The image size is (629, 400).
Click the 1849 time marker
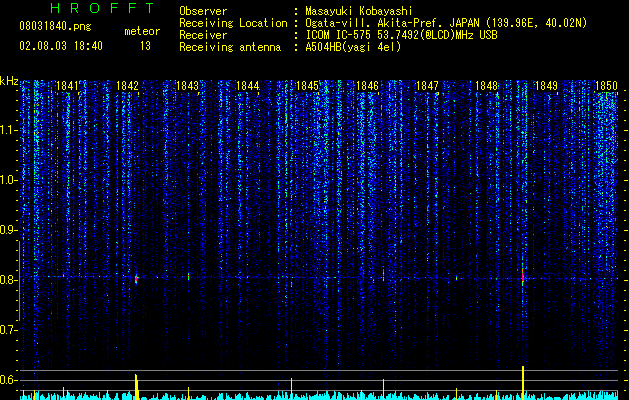(x=546, y=86)
